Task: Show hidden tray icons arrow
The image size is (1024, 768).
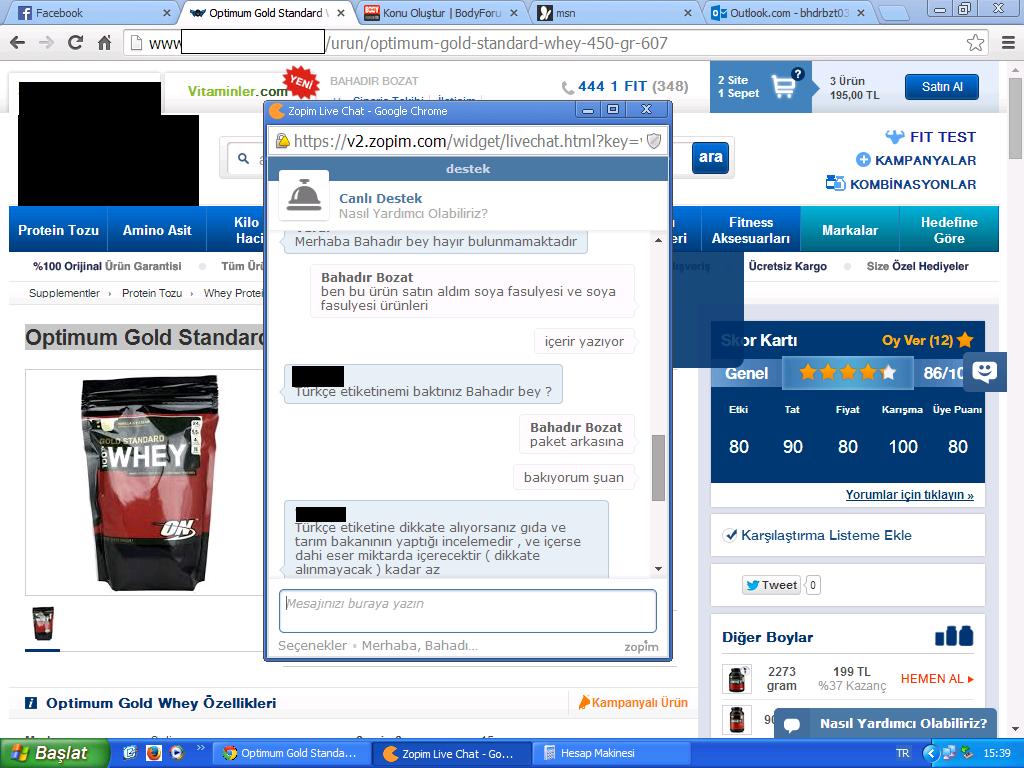Action: click(930, 753)
